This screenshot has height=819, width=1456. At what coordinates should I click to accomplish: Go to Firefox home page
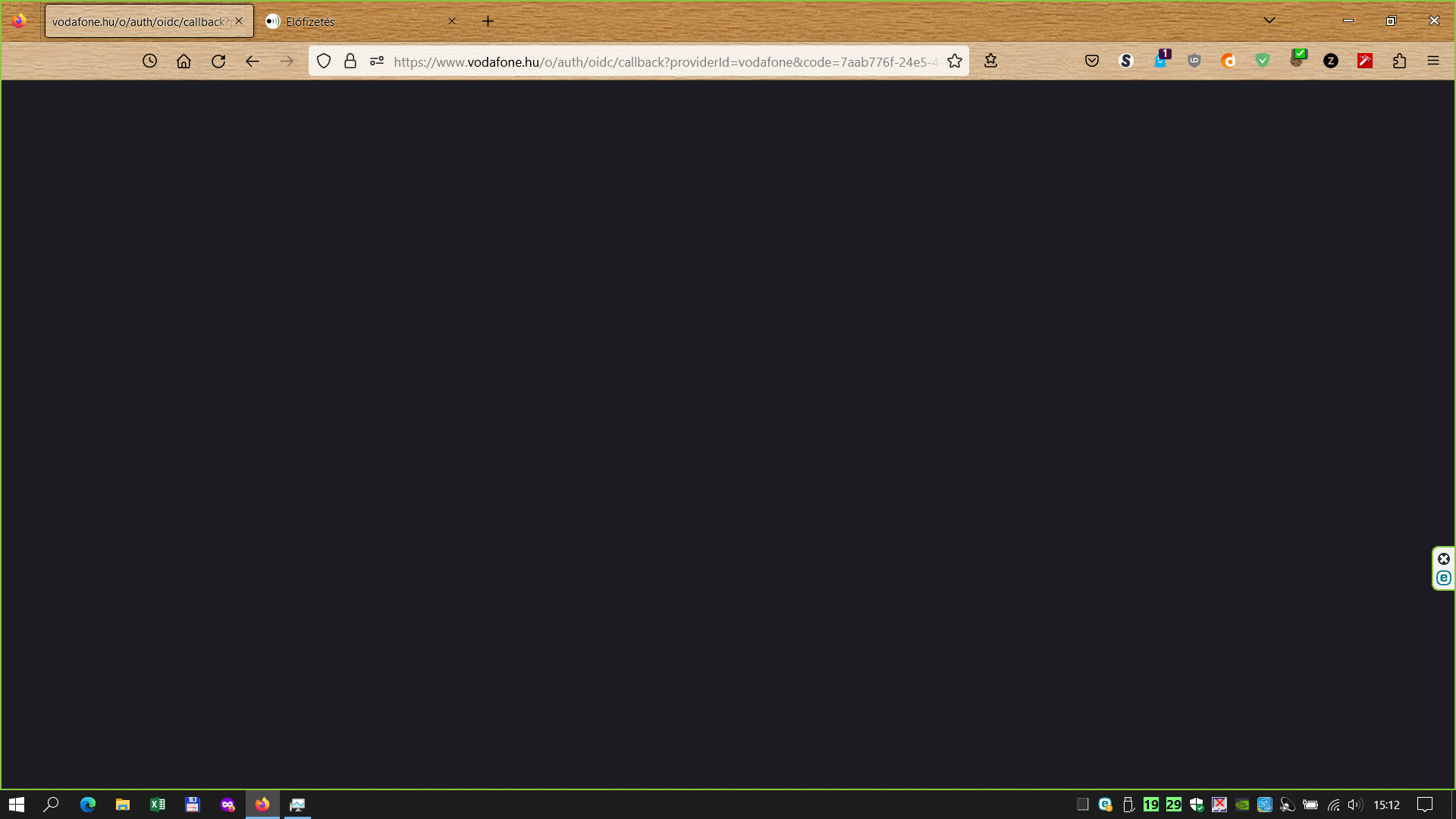point(184,61)
